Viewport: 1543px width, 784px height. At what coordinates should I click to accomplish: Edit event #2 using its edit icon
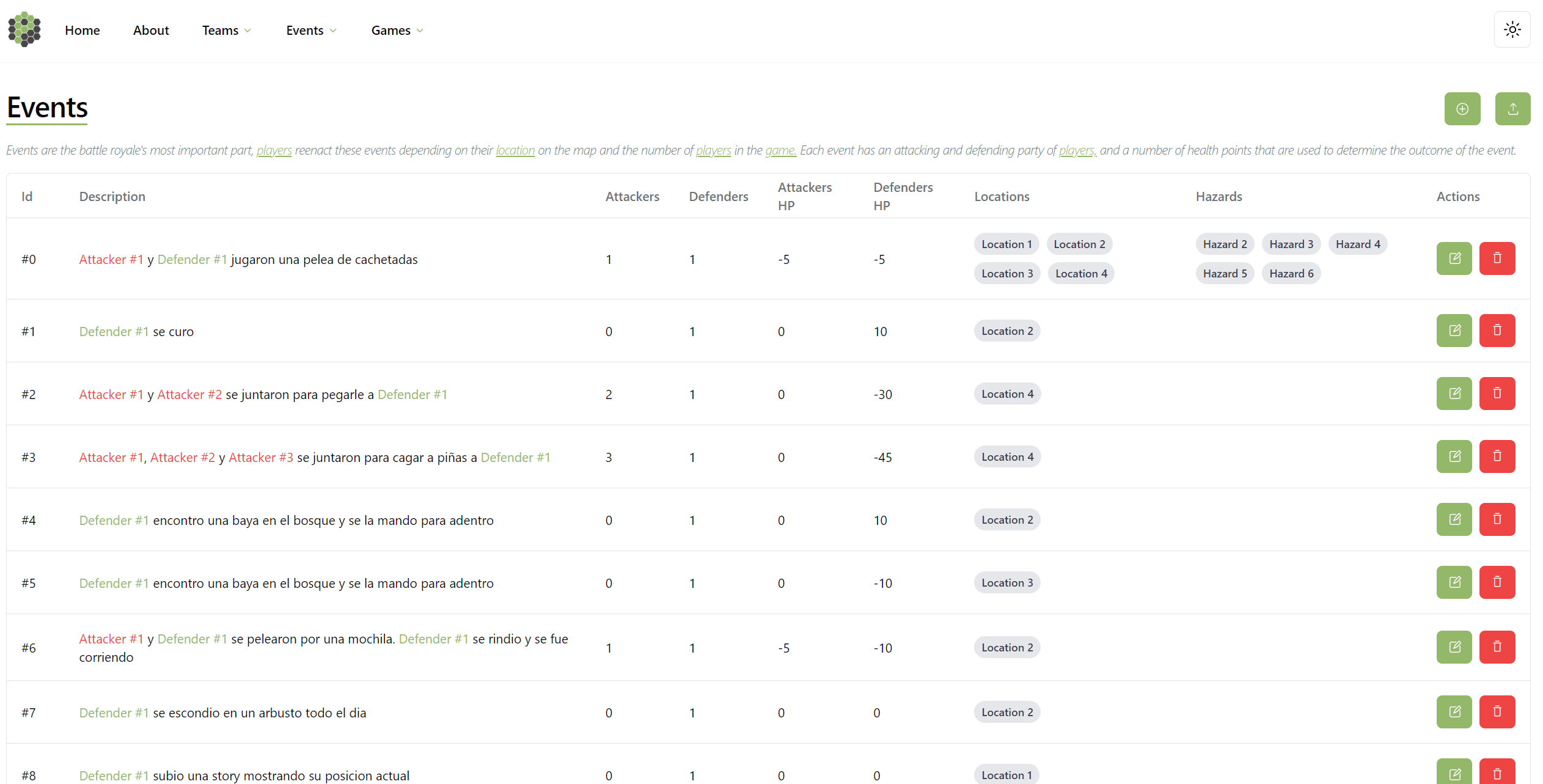pos(1454,394)
